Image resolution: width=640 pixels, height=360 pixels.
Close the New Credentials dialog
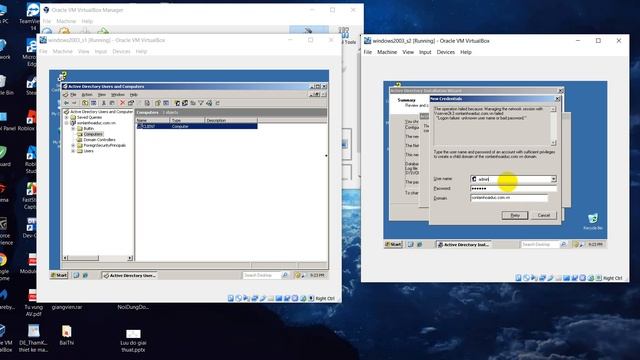tap(558, 99)
